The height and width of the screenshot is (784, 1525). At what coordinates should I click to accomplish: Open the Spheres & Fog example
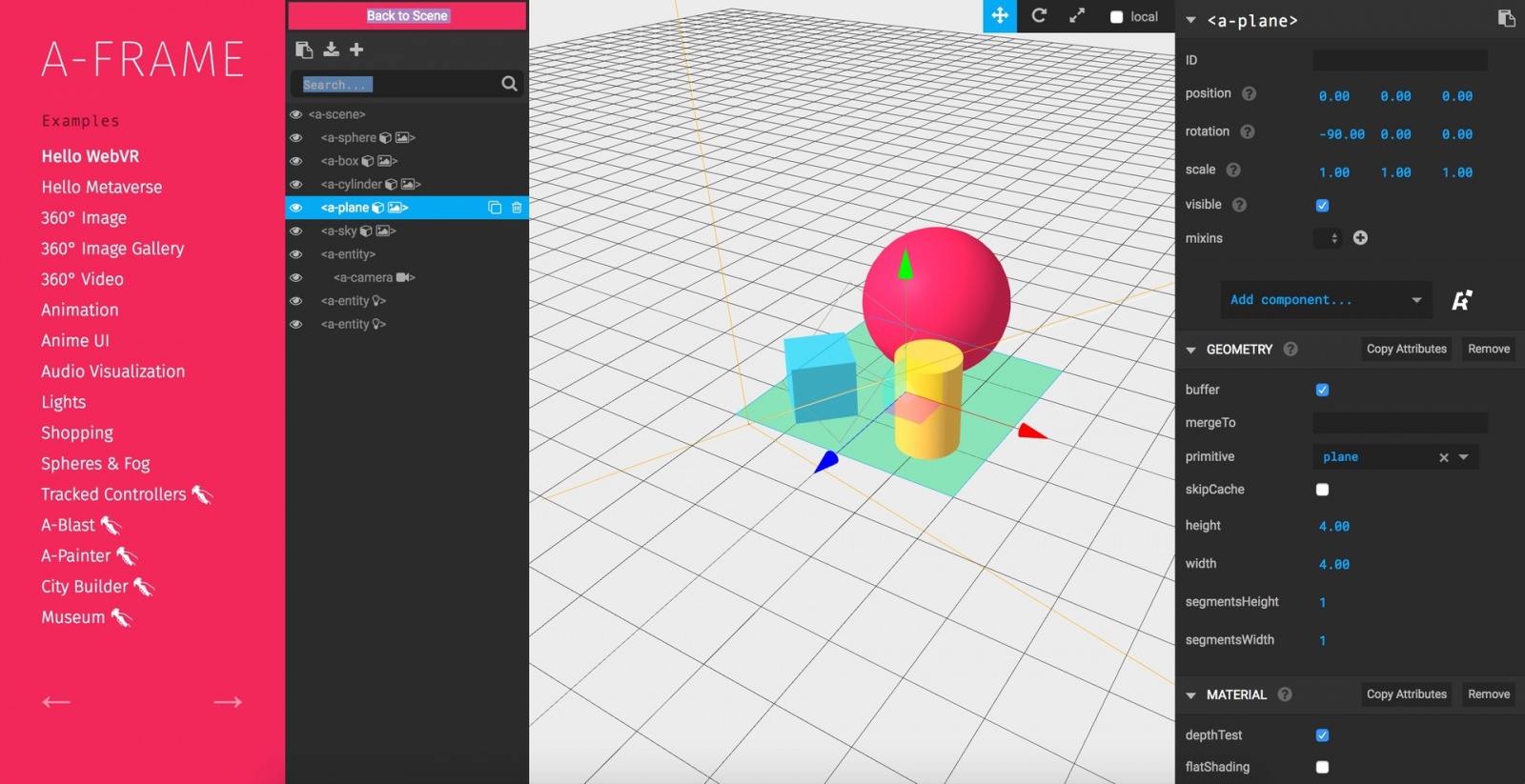pyautogui.click(x=95, y=464)
